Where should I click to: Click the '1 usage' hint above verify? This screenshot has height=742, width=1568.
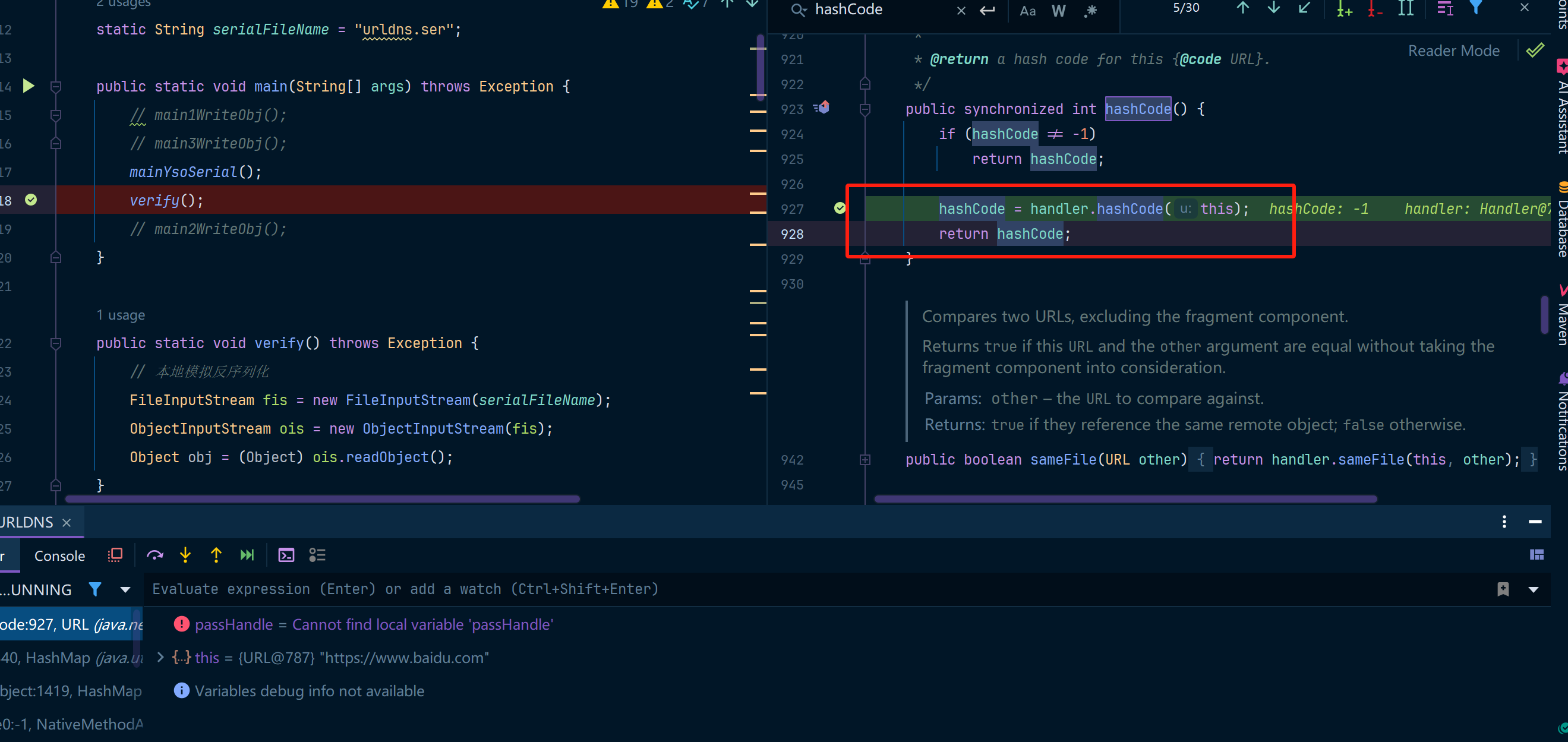(121, 315)
